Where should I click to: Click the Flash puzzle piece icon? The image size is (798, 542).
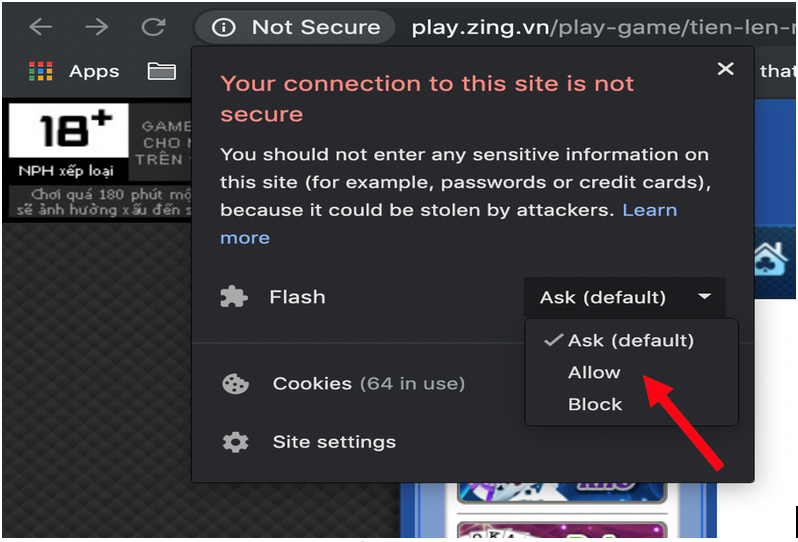pos(234,297)
